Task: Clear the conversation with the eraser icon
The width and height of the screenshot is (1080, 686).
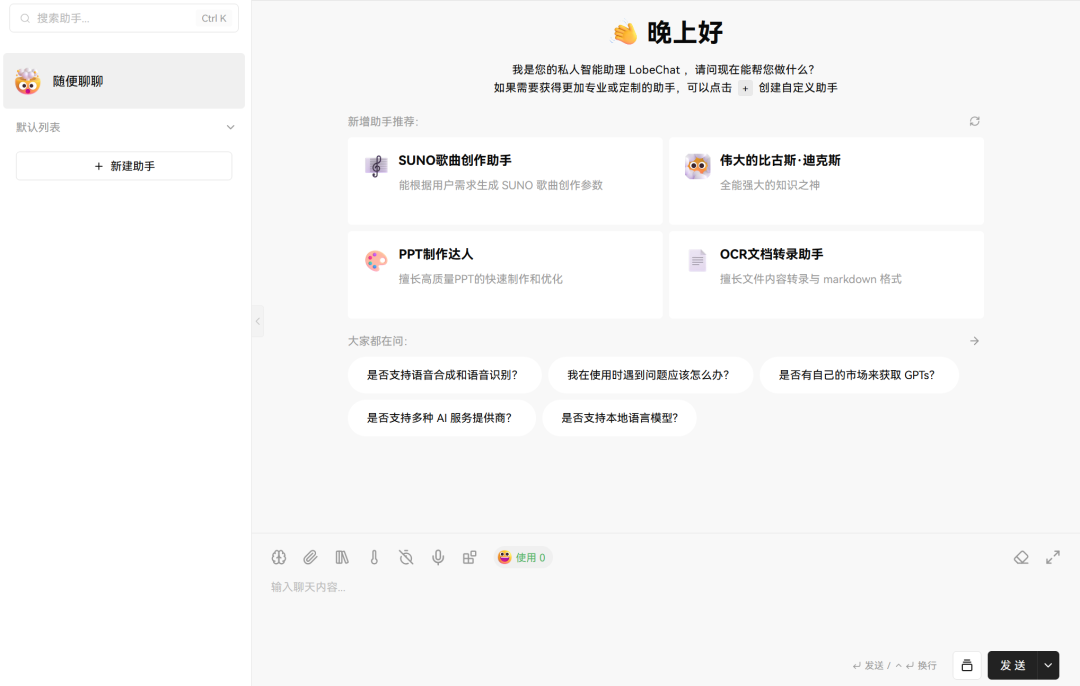Action: [1021, 557]
